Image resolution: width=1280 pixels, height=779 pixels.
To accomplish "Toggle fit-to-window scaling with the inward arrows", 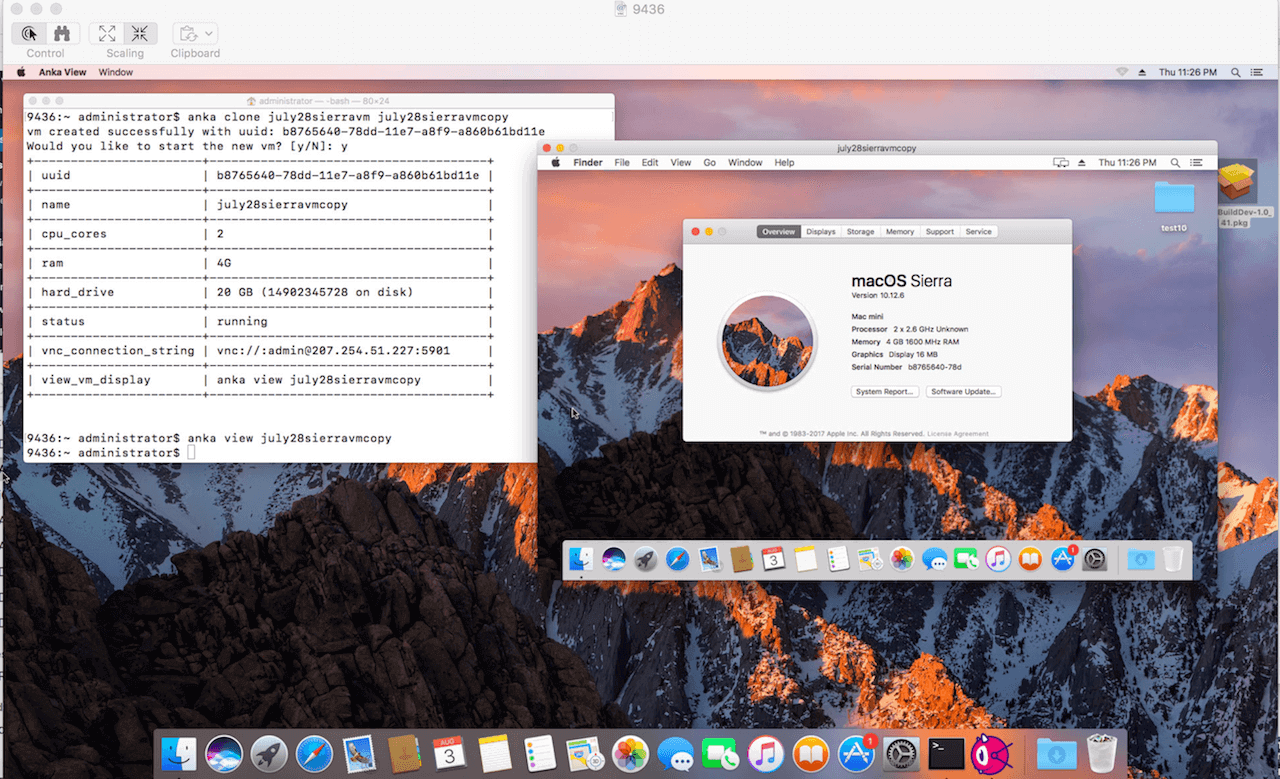I will pyautogui.click(x=141, y=33).
